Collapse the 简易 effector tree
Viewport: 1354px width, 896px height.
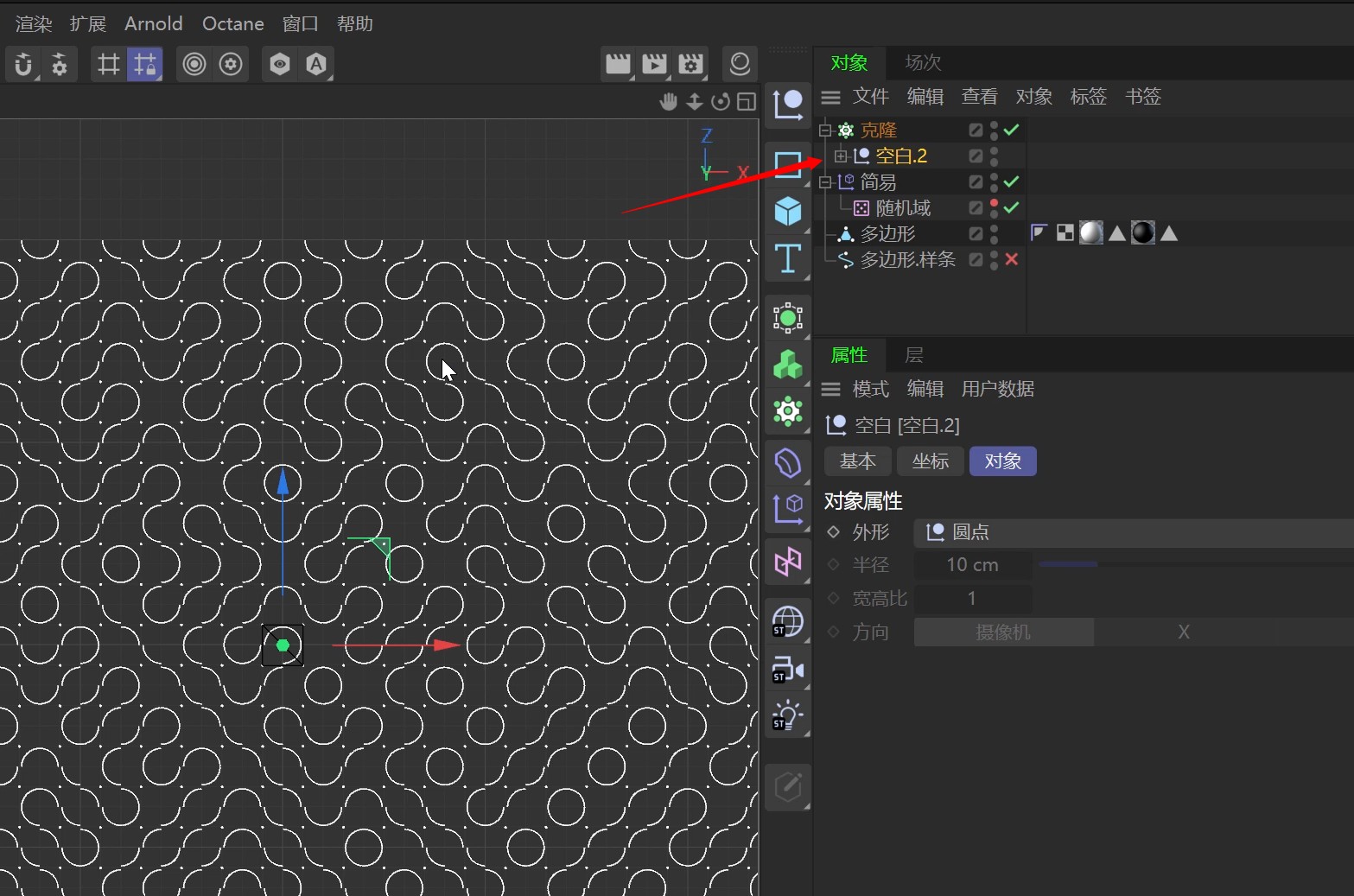[x=825, y=182]
